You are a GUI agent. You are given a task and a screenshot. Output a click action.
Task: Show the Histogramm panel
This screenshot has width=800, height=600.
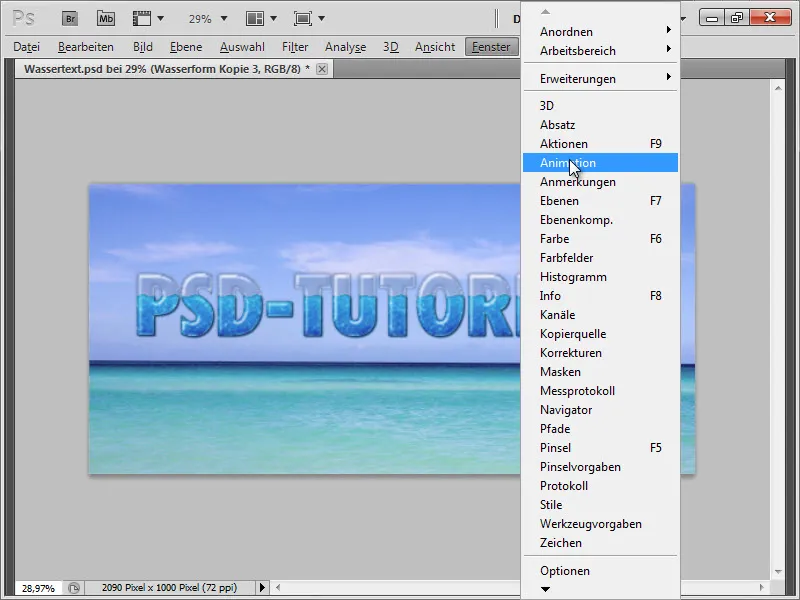click(x=601, y=277)
